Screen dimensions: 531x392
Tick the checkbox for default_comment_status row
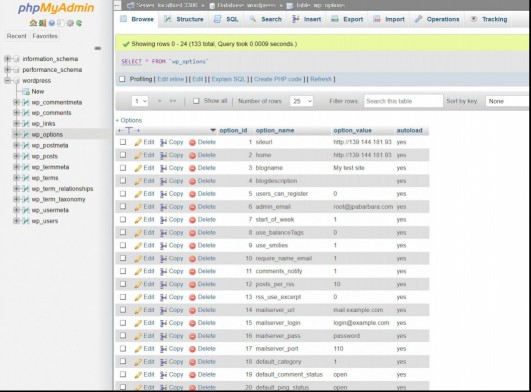click(123, 374)
